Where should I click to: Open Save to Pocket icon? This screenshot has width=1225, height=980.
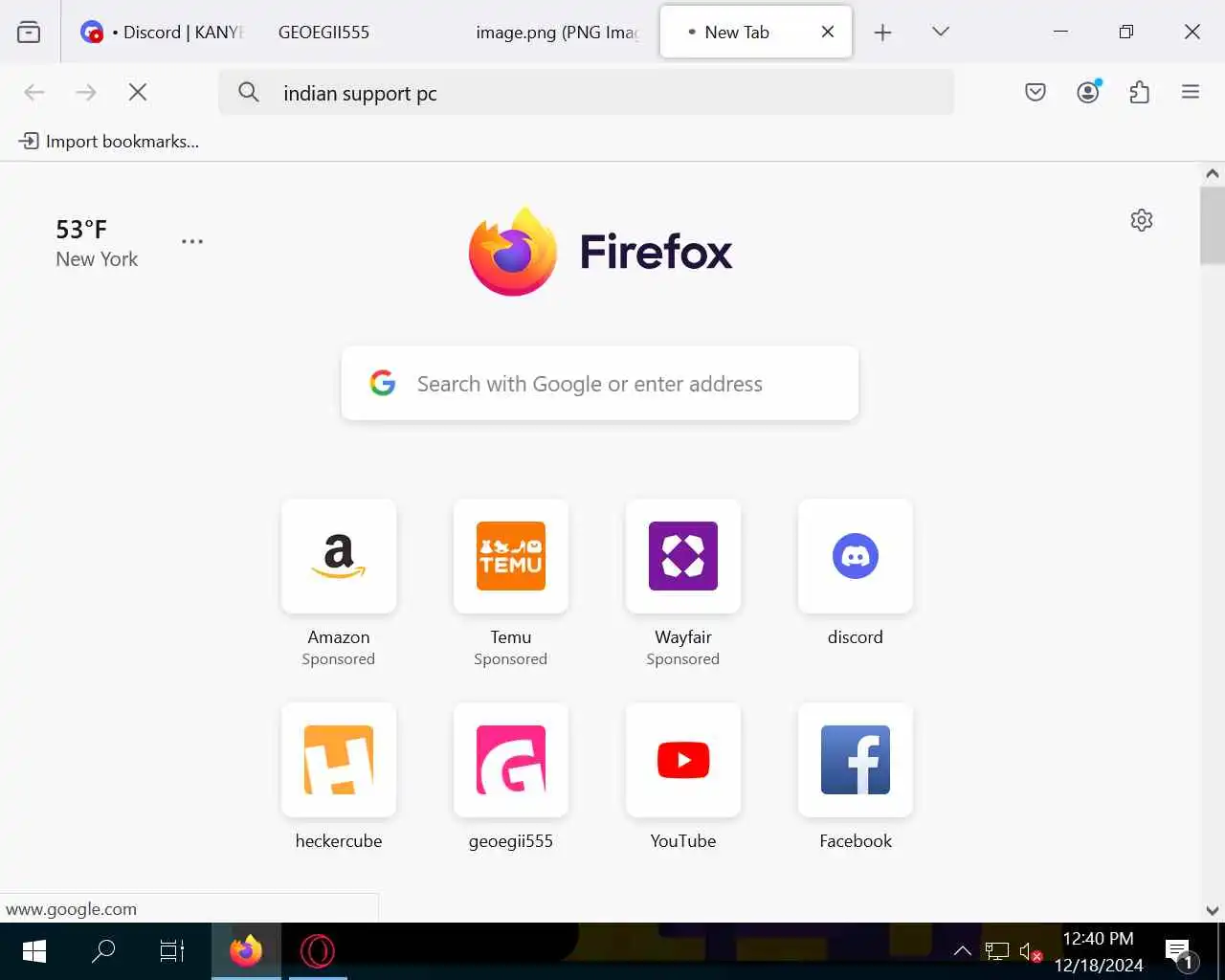coord(1036,92)
